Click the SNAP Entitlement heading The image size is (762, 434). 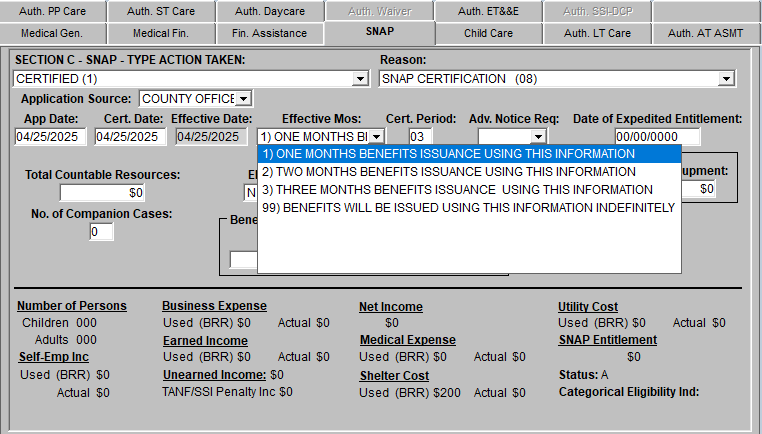[x=607, y=340]
